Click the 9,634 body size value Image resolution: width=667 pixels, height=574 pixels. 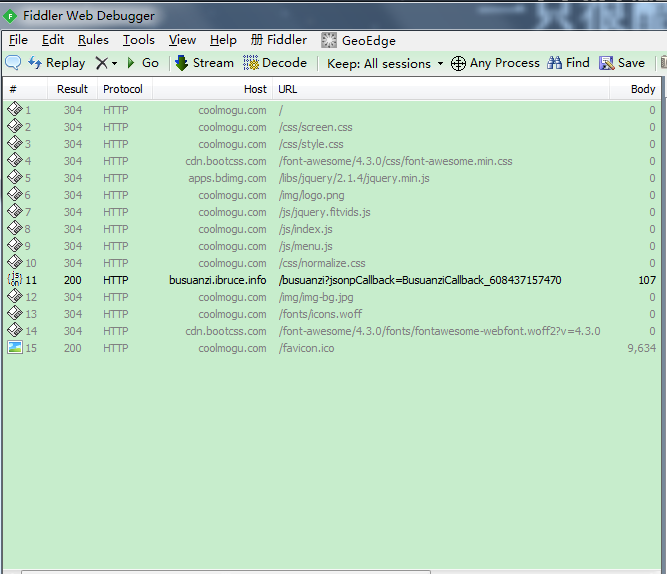point(641,348)
